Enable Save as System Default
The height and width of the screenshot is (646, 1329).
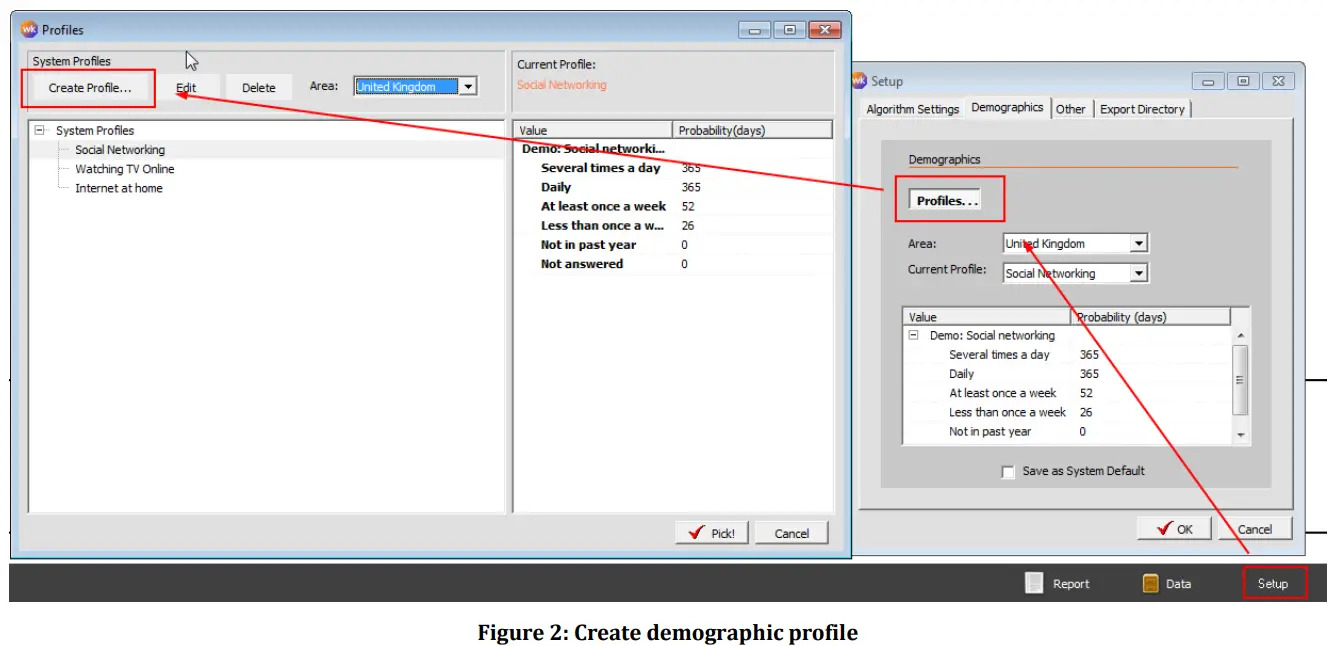coord(1009,471)
